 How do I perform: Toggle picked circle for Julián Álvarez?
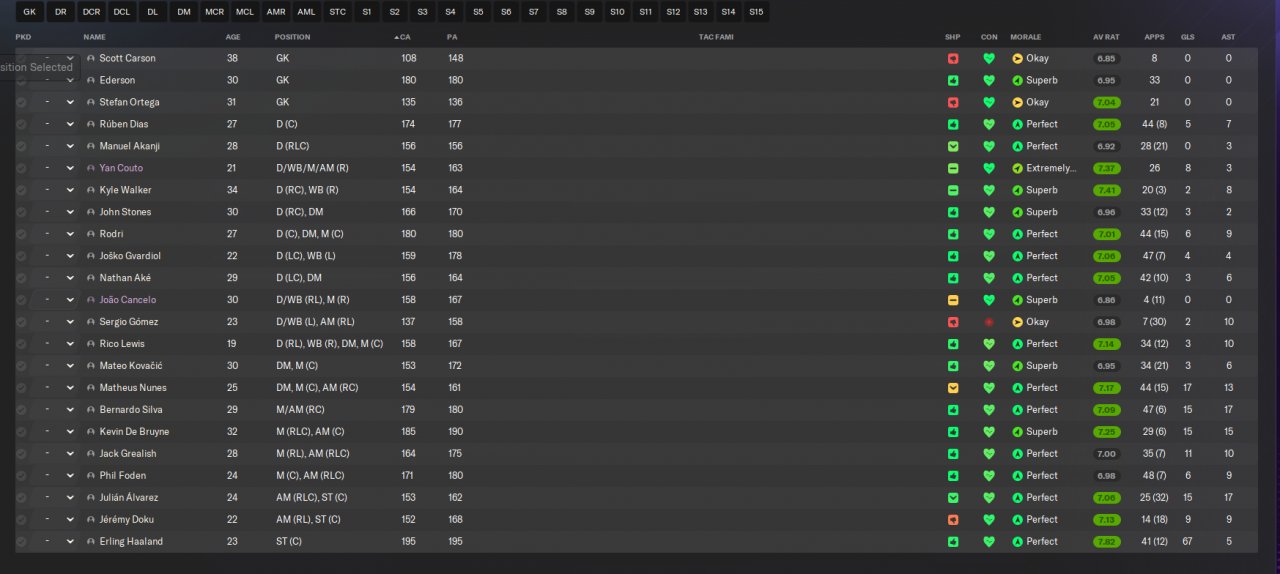click(21, 497)
